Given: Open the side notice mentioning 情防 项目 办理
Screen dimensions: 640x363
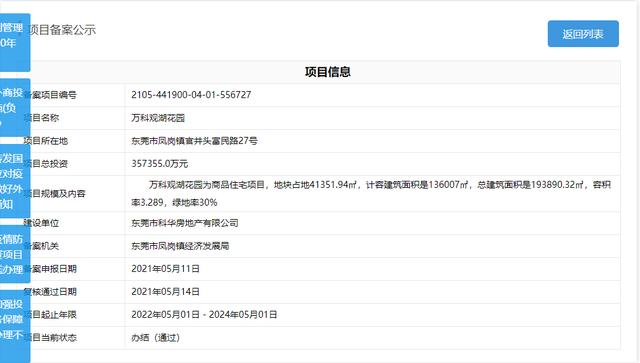Looking at the screenshot, I should pyautogui.click(x=15, y=254).
